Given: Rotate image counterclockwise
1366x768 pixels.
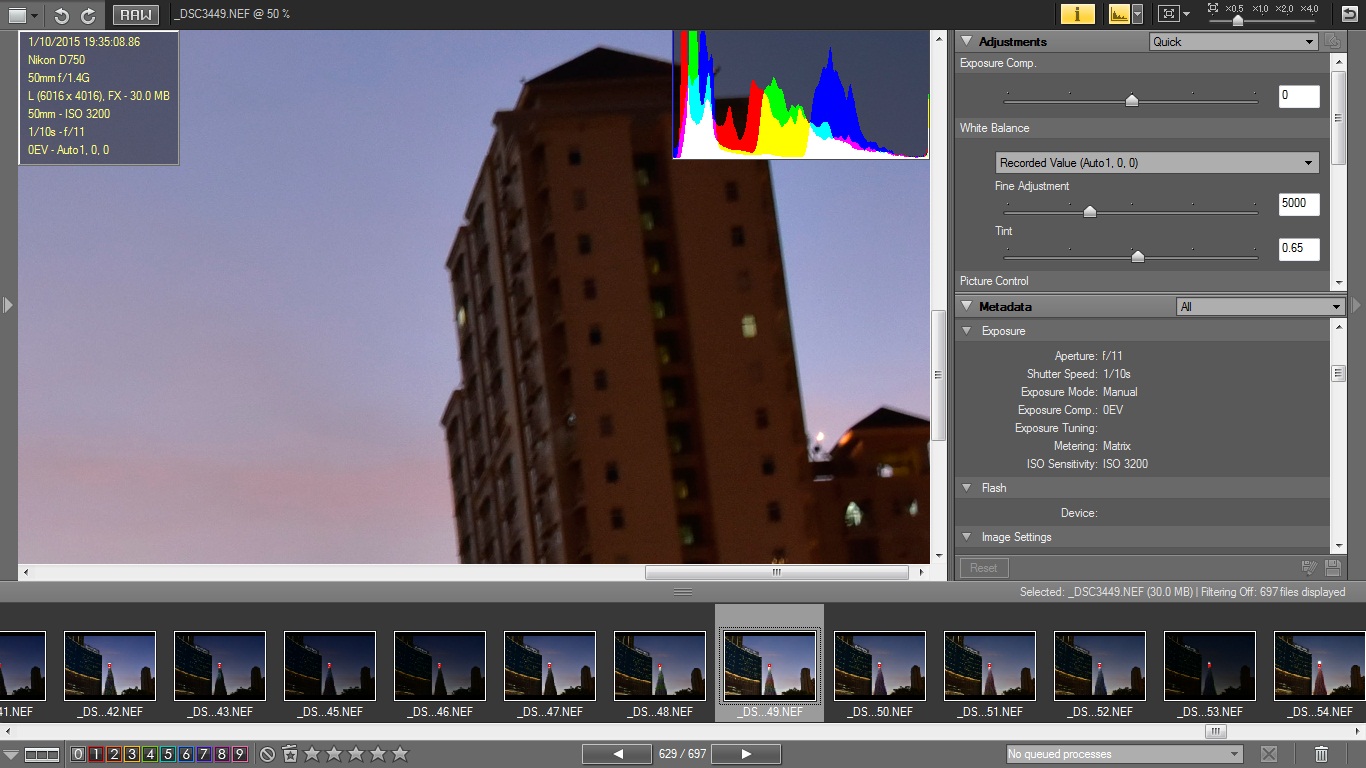Looking at the screenshot, I should click(x=62, y=15).
